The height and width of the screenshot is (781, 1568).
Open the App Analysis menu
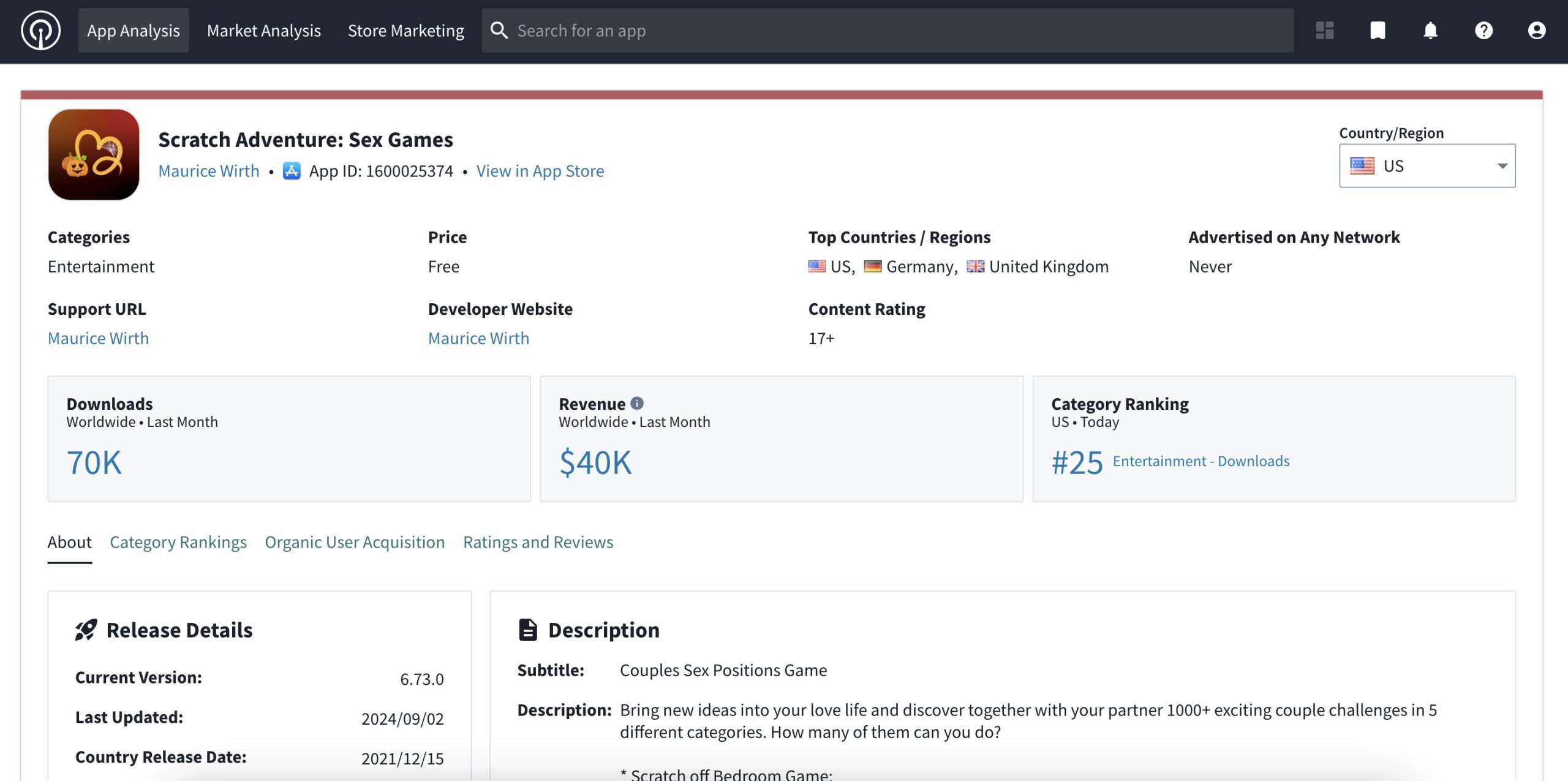(x=133, y=31)
